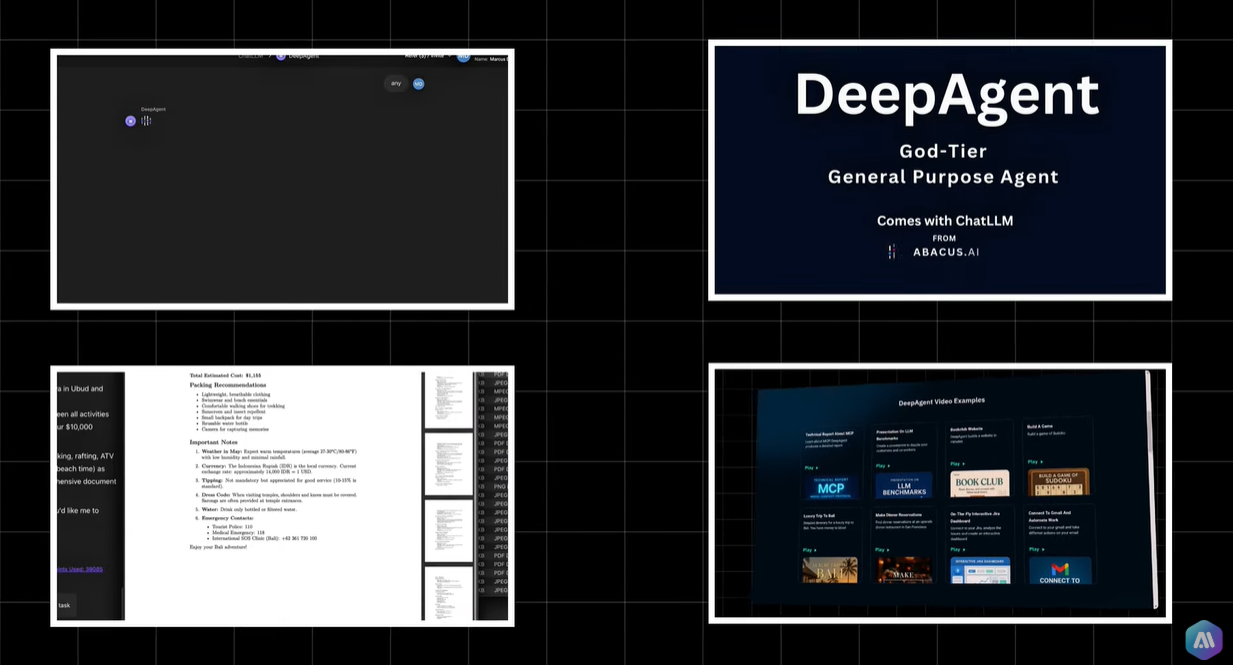Open the Make dinner reservations thumbnail
Screen dimensions: 1233x665
point(904,570)
